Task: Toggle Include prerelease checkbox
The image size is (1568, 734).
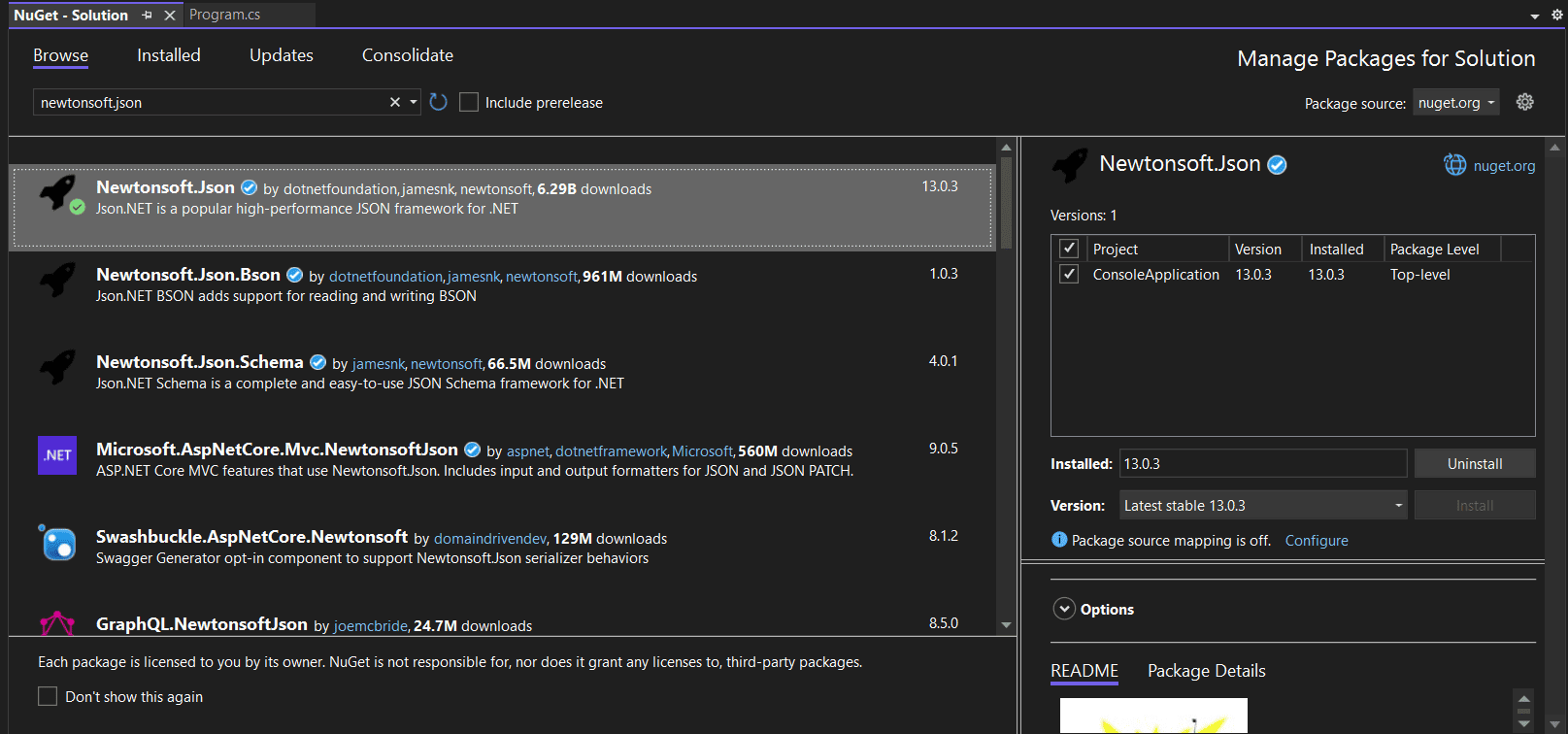Action: click(x=469, y=102)
